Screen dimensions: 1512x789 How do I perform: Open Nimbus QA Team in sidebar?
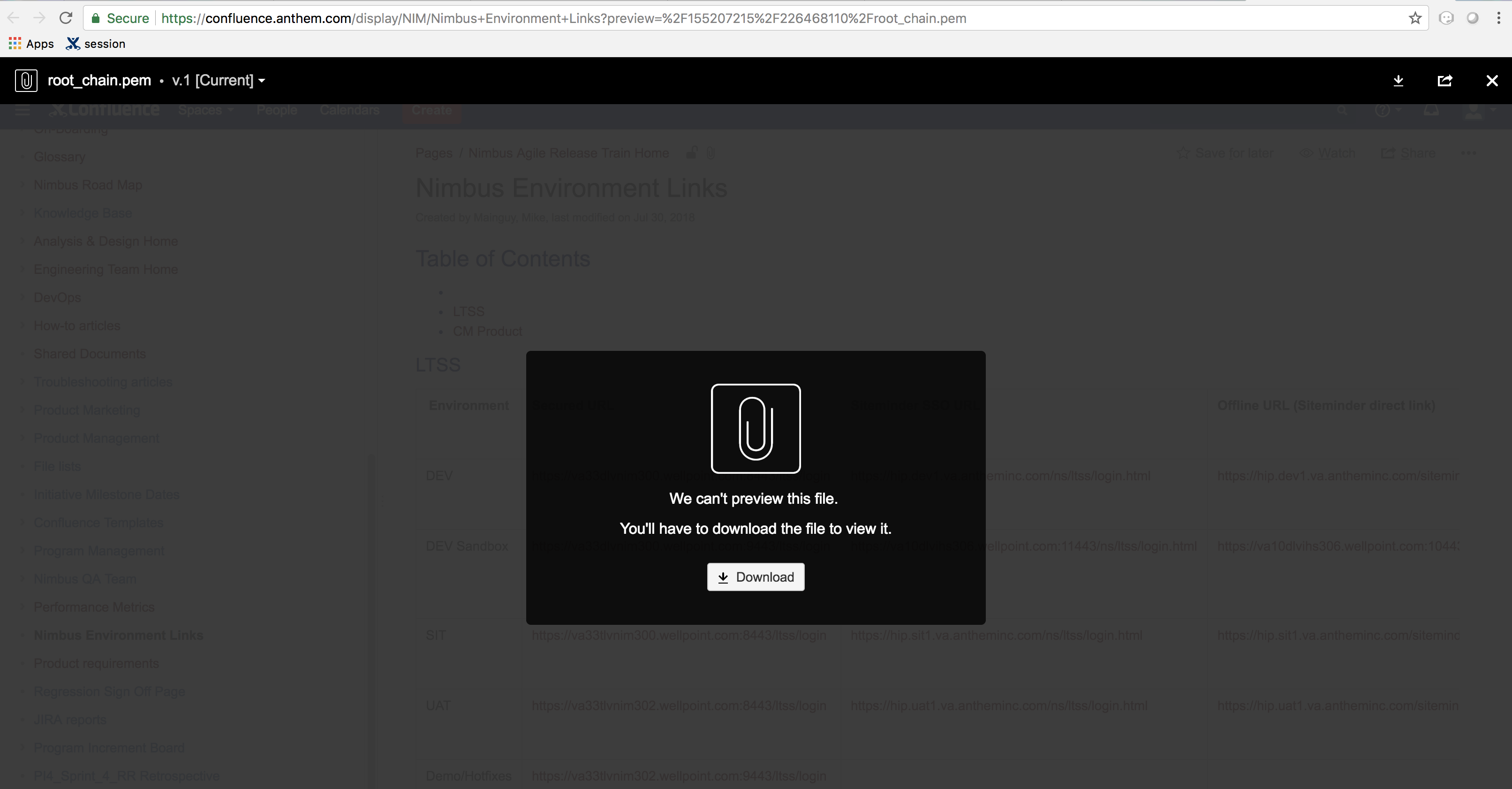click(x=85, y=579)
